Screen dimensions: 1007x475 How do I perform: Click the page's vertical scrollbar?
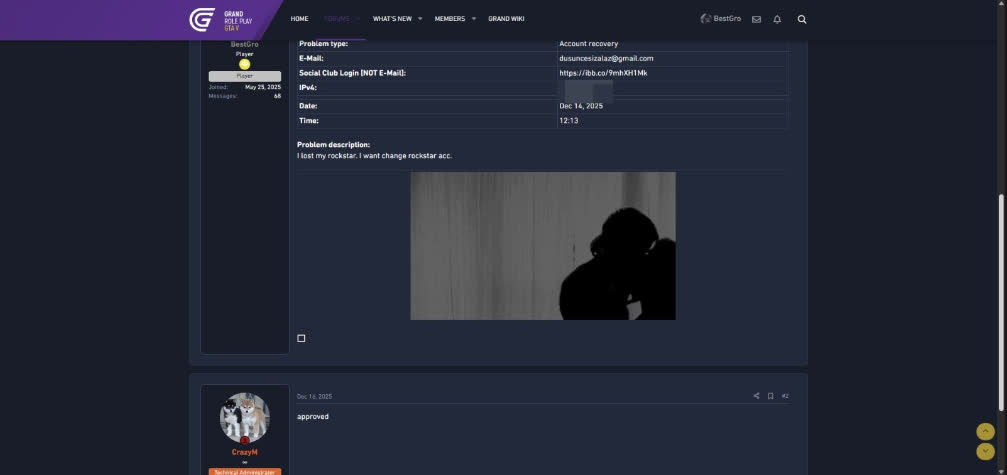click(1002, 300)
